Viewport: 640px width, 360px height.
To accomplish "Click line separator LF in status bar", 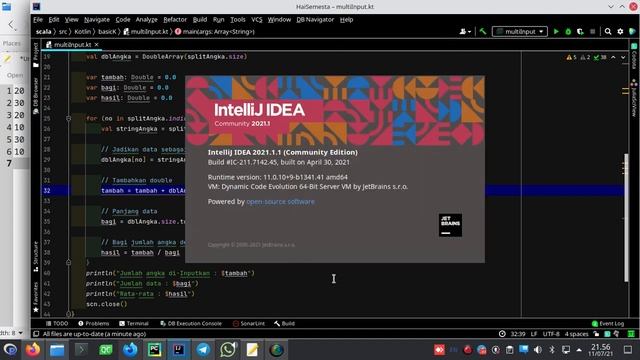I will point(534,334).
